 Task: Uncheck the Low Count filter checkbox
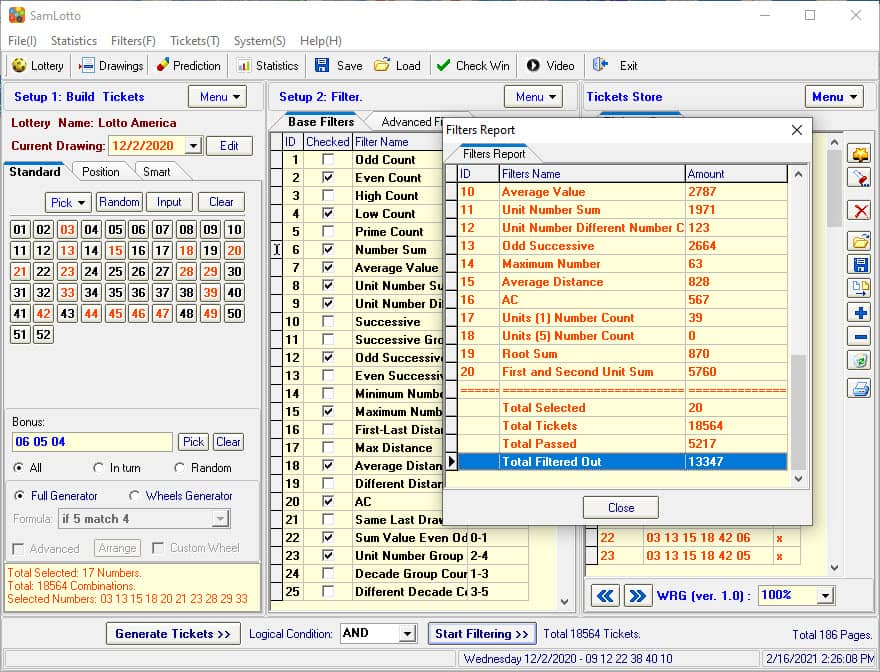tap(328, 213)
